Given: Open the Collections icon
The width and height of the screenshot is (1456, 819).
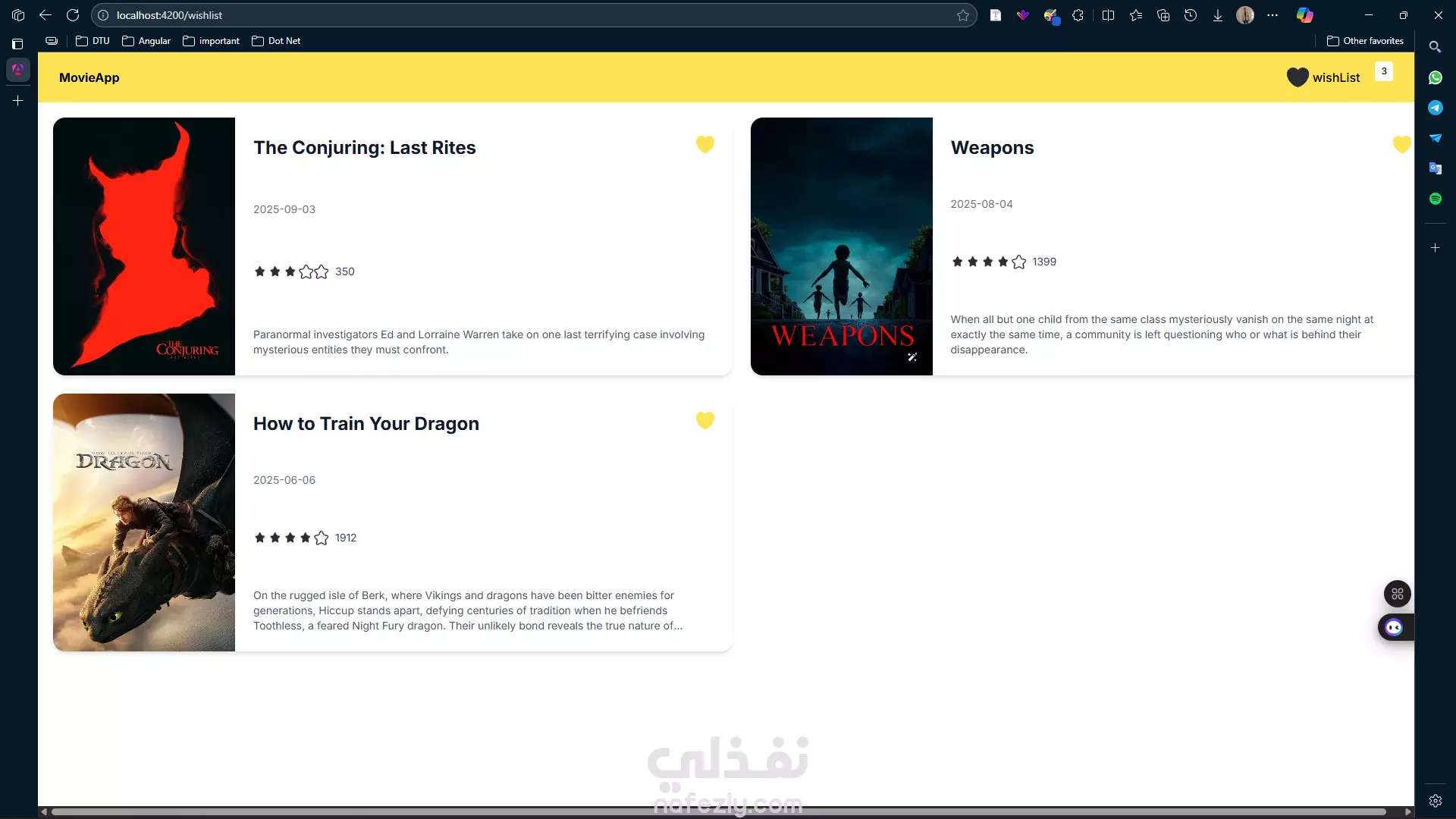Looking at the screenshot, I should point(1163,15).
